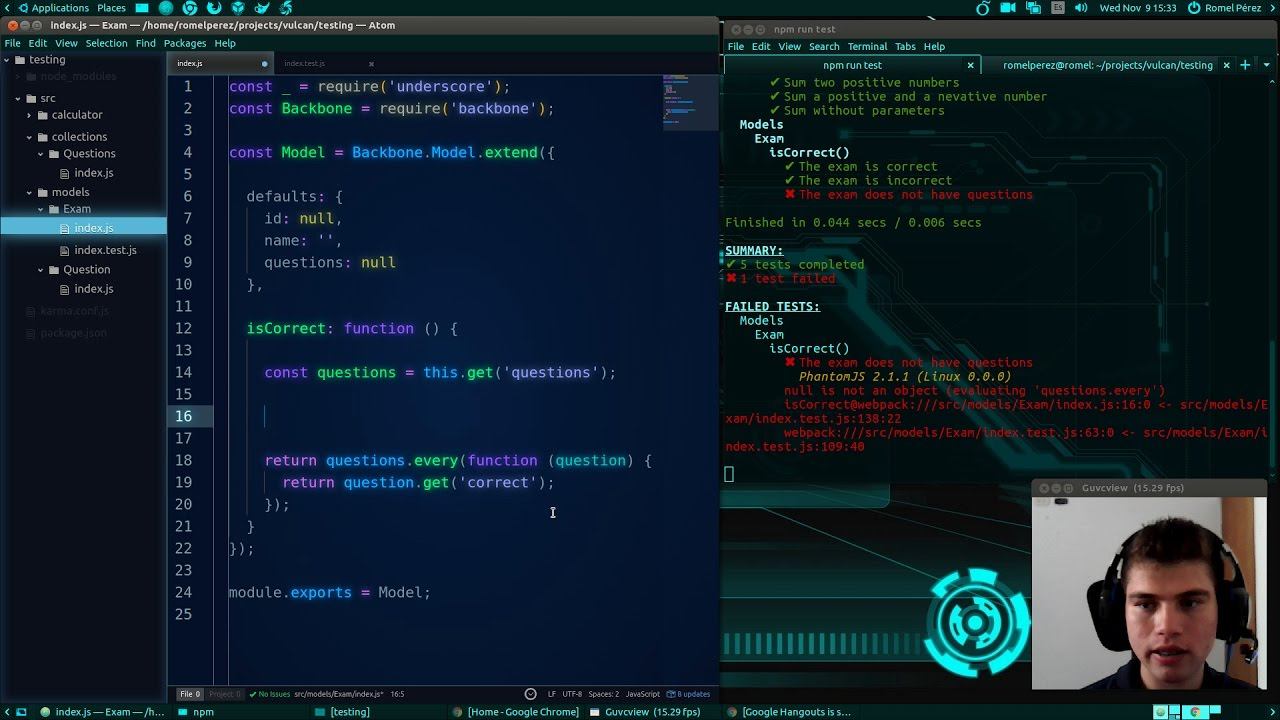Select the npm run test terminal tab

[x=852, y=65]
